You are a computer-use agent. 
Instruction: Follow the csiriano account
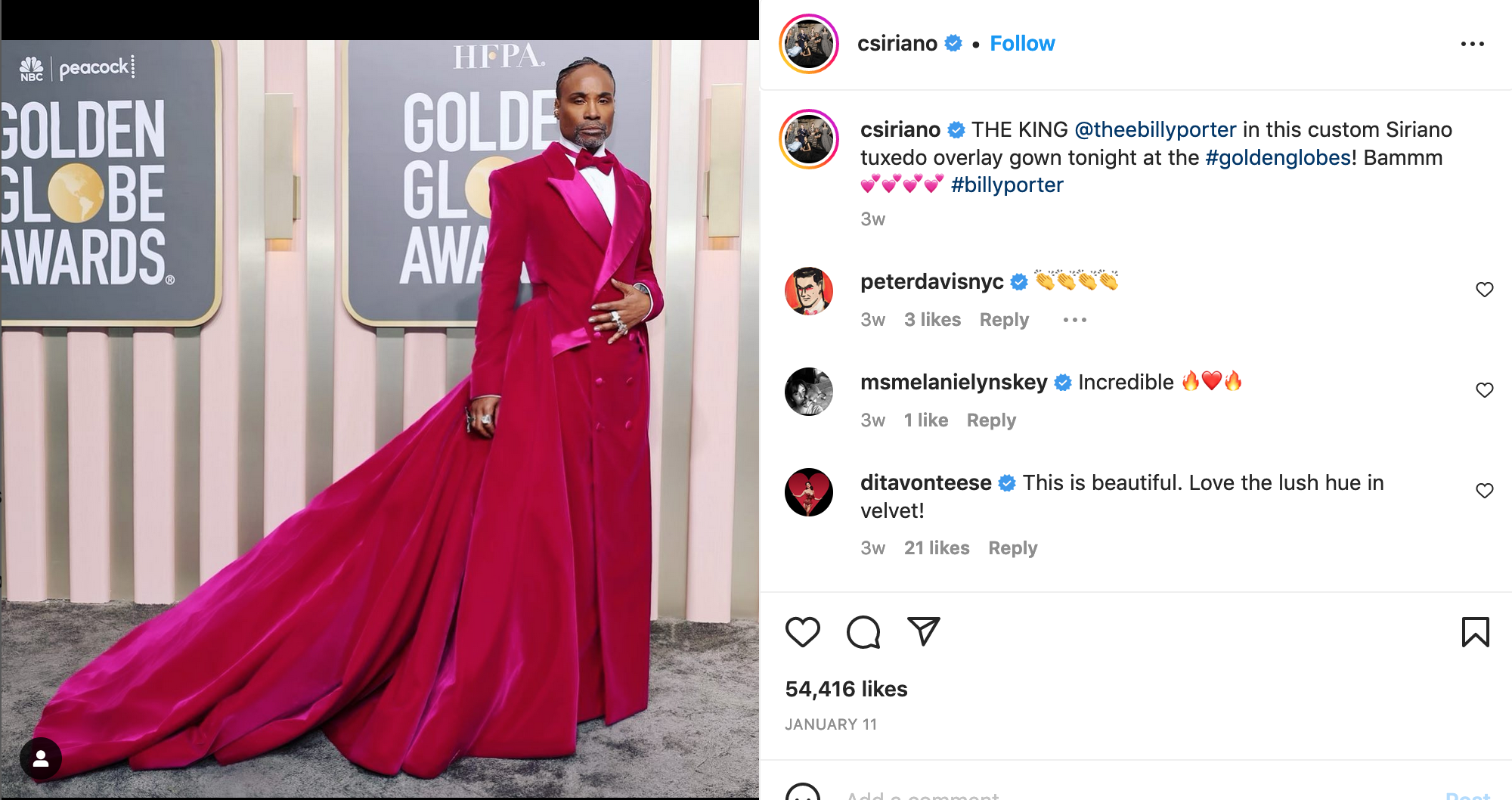point(1022,44)
